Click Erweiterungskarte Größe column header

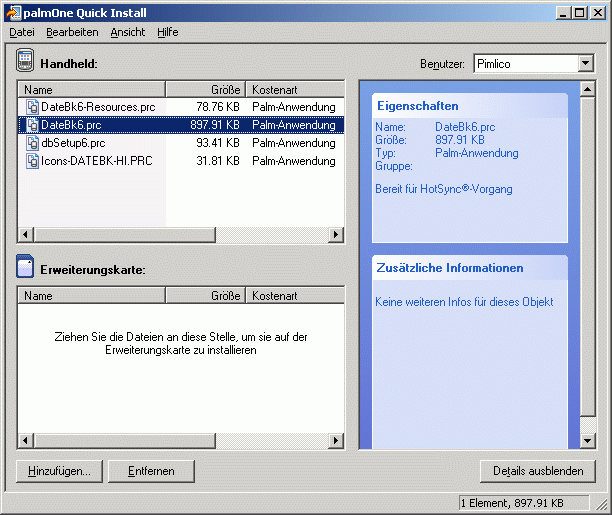click(206, 296)
